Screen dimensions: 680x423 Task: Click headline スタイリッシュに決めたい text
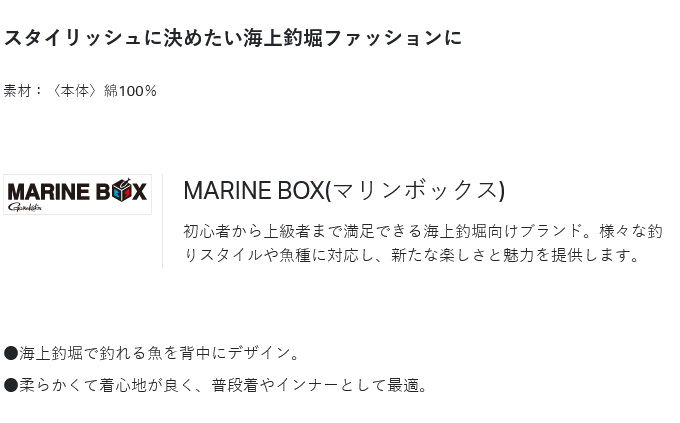click(x=122, y=38)
